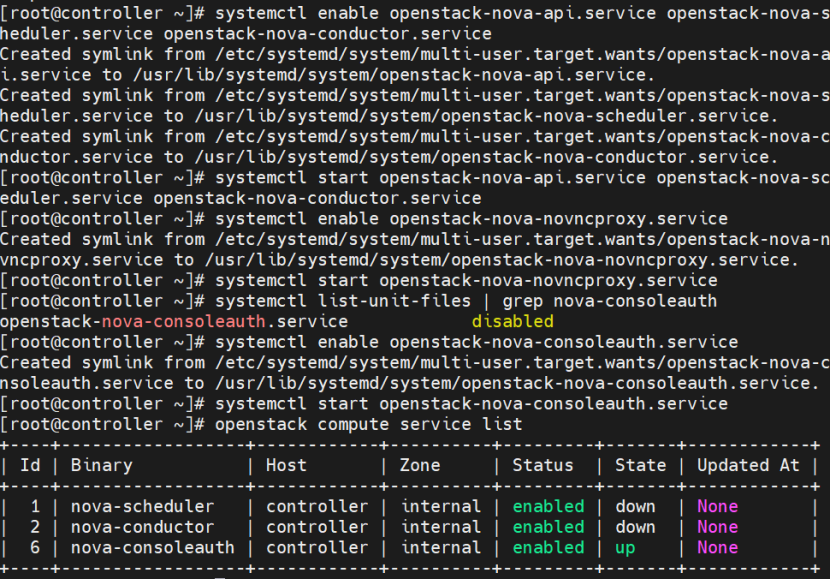The height and width of the screenshot is (579, 831).
Task: Click the 'systemctl list-unit-files | grep nova-consoleauth' command
Action: pos(466,301)
